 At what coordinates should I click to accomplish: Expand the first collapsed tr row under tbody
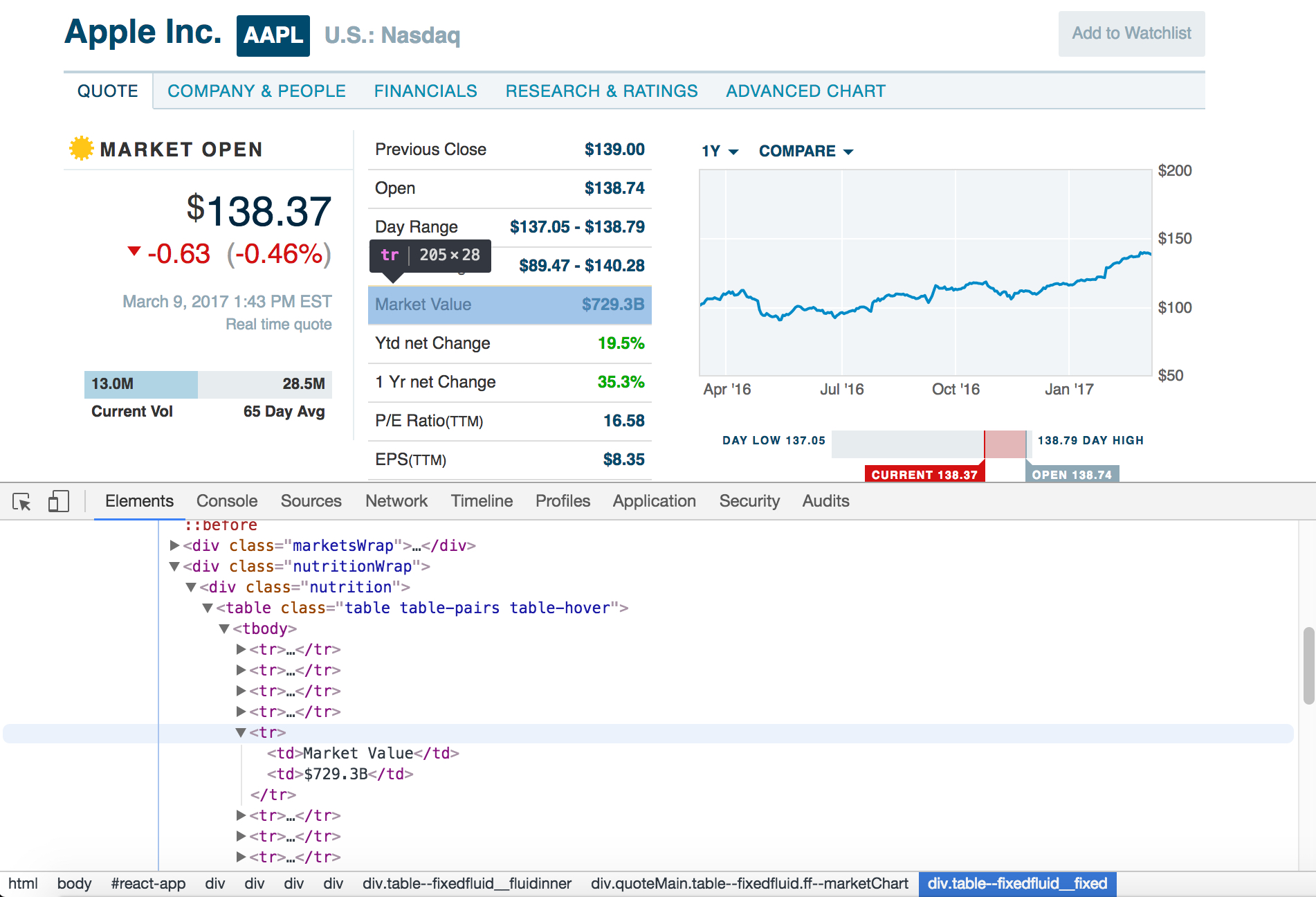point(241,649)
